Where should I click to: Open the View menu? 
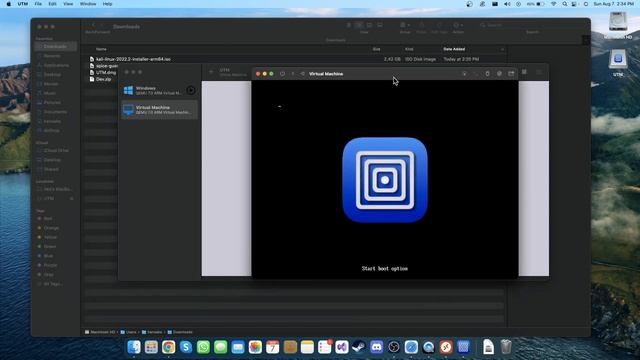click(68, 4)
